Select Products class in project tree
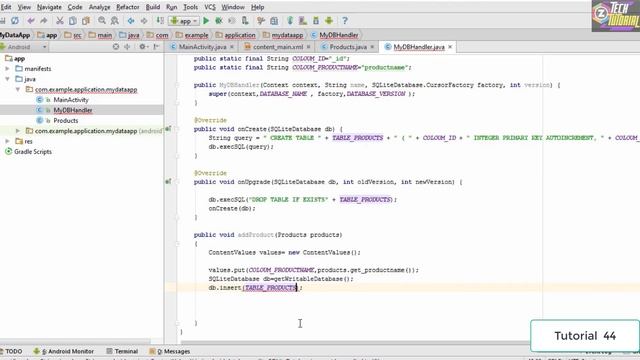Viewport: 640px width, 360px height. [65, 120]
